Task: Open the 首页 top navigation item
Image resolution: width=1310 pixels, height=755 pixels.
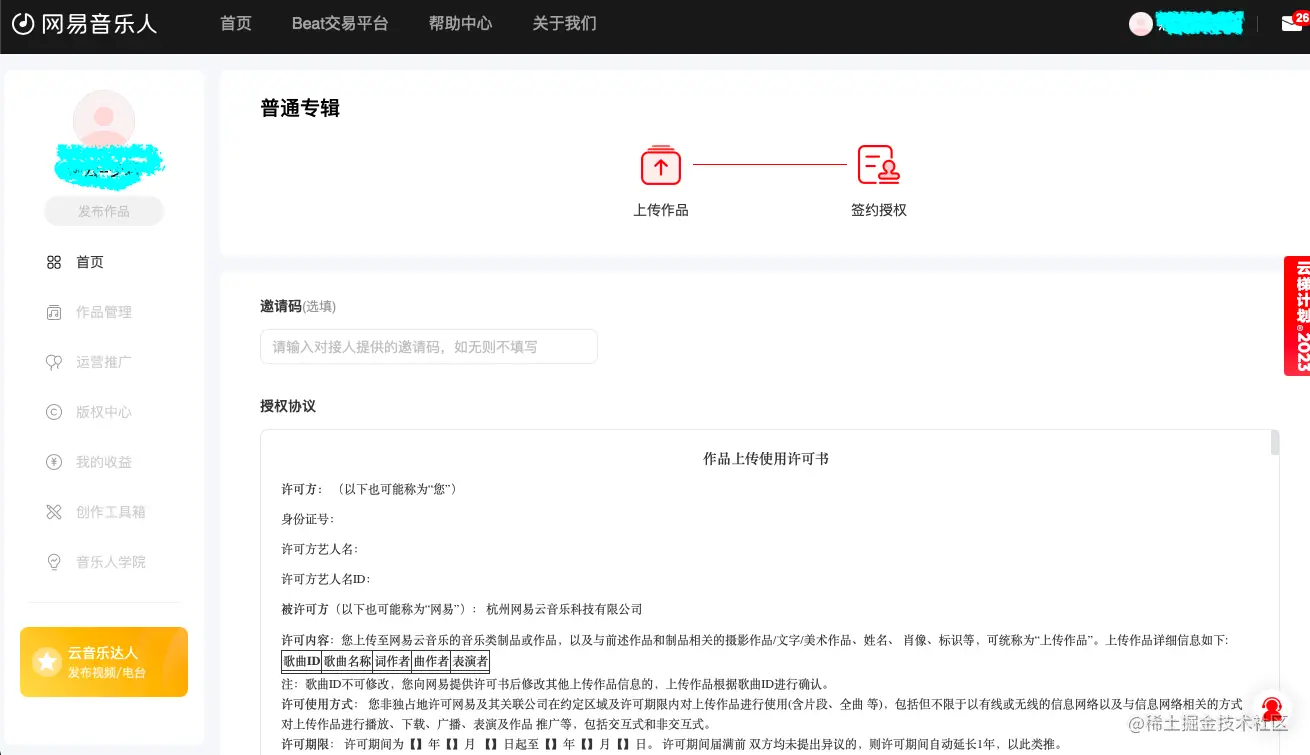Action: (x=236, y=23)
